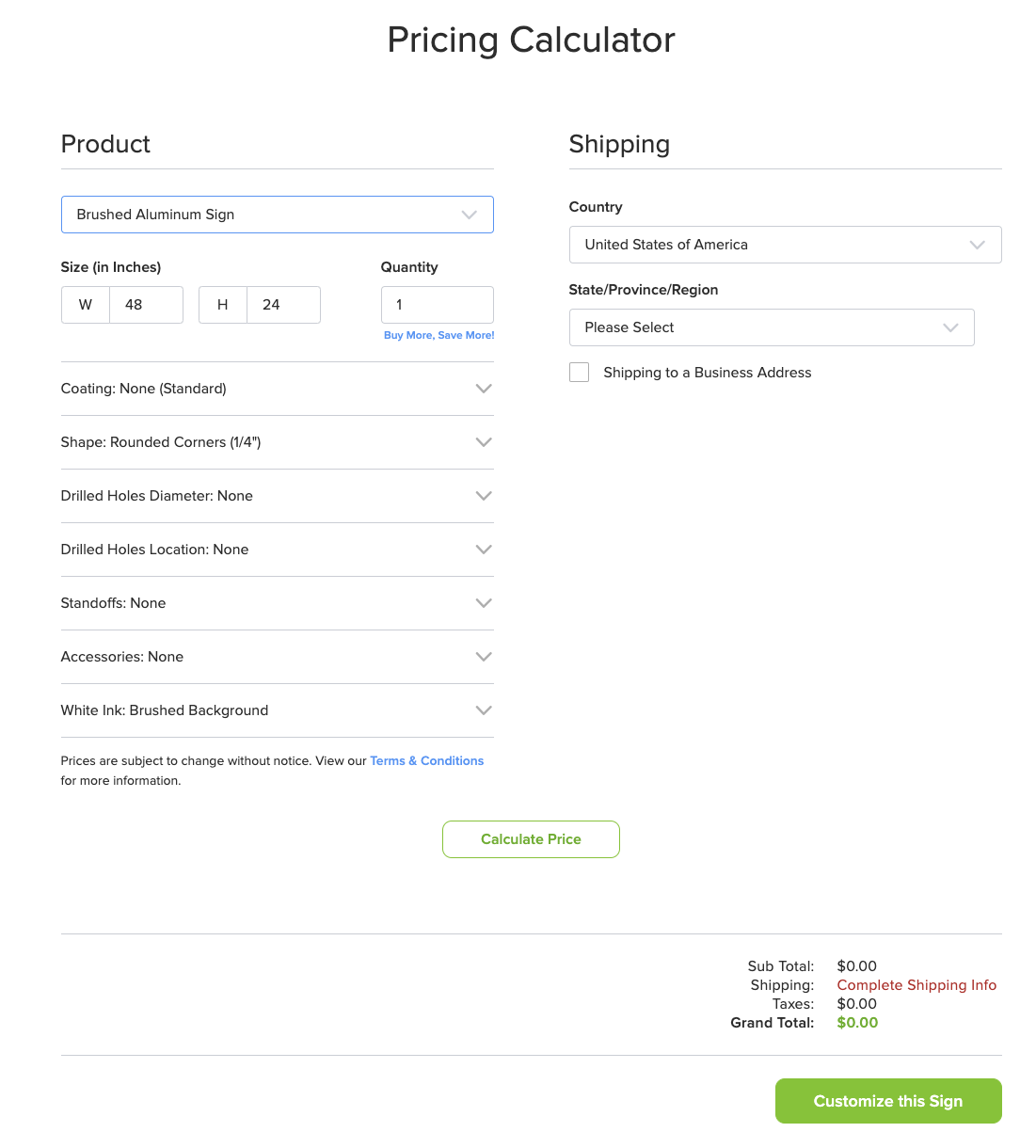
Task: Expand White Ink: Brushed Background chevron
Action: click(484, 710)
